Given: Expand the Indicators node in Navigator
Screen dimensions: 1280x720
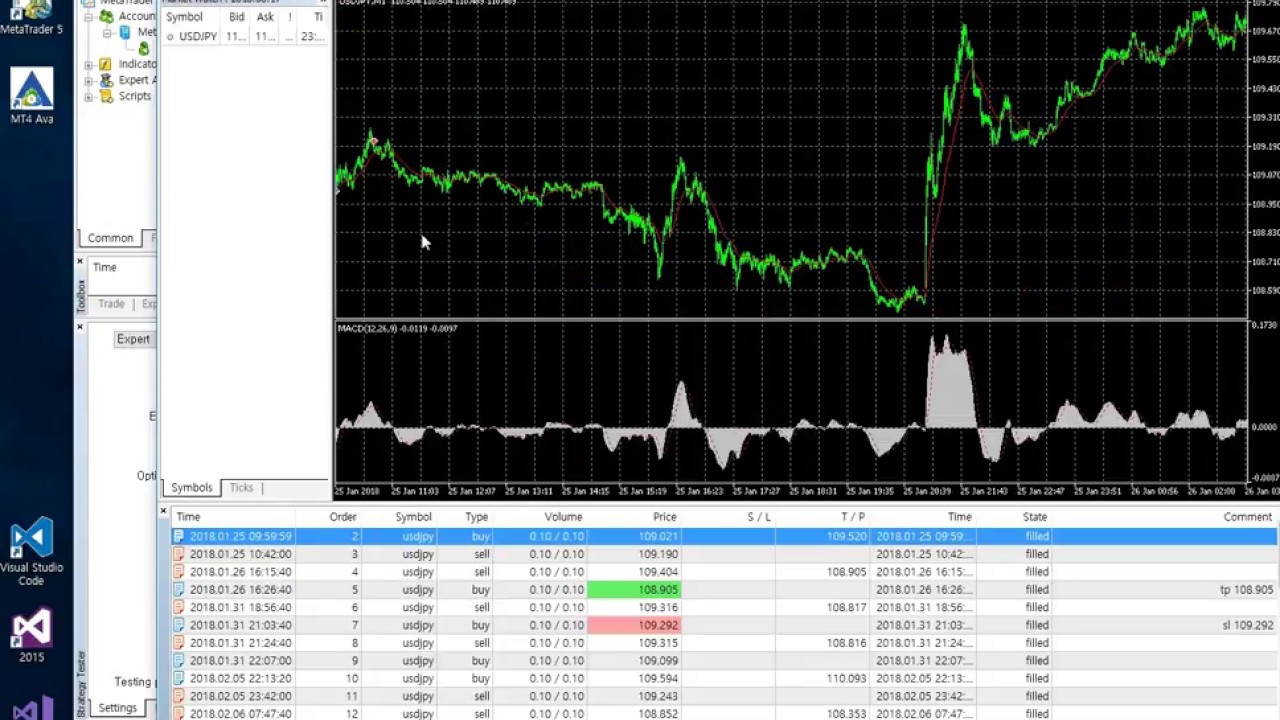Looking at the screenshot, I should coord(89,65).
